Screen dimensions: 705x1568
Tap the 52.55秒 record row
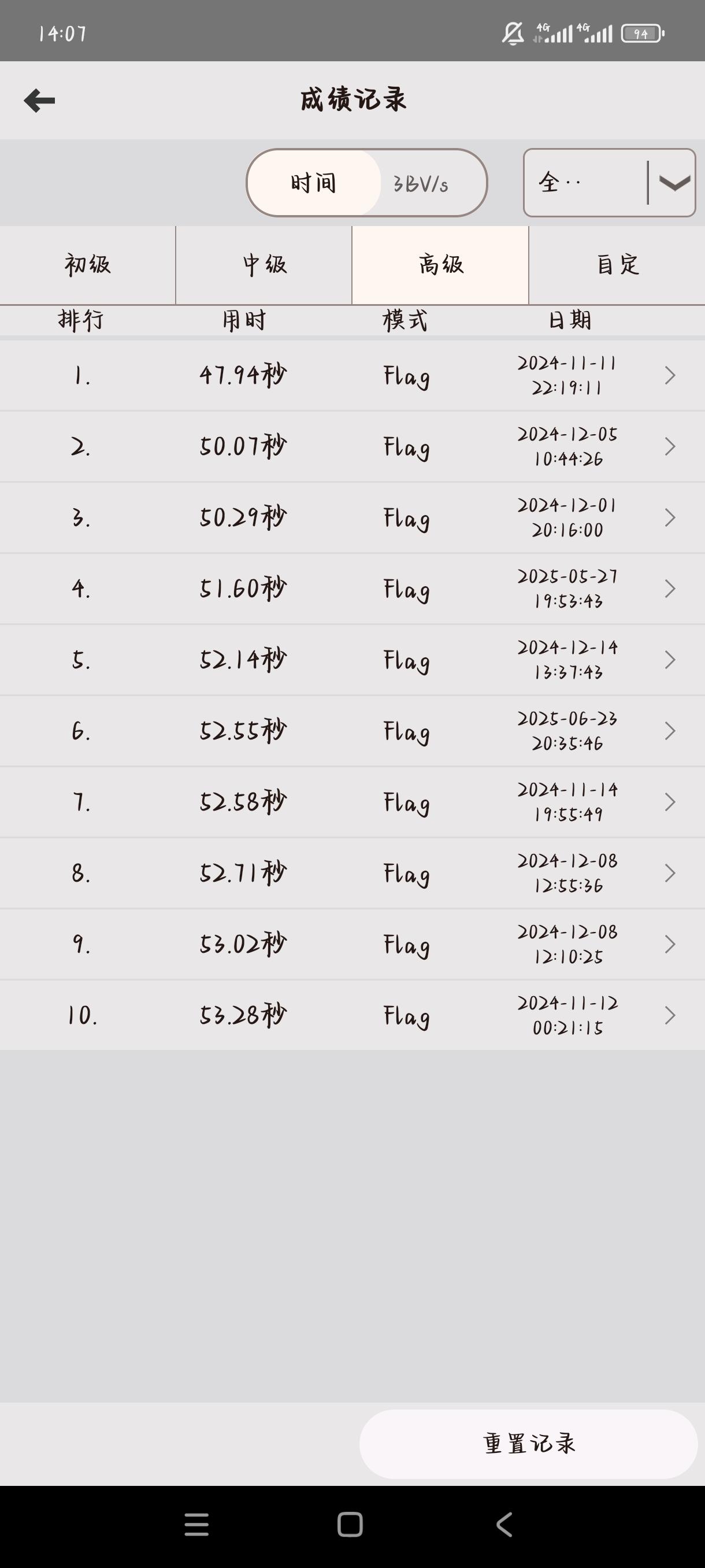[x=352, y=731]
